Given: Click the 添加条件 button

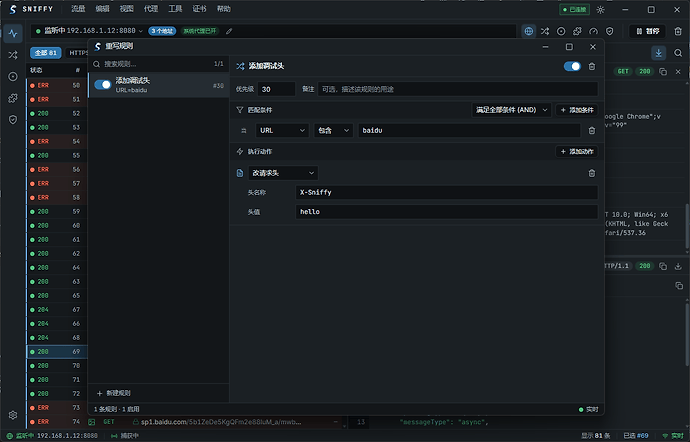Looking at the screenshot, I should point(577,110).
